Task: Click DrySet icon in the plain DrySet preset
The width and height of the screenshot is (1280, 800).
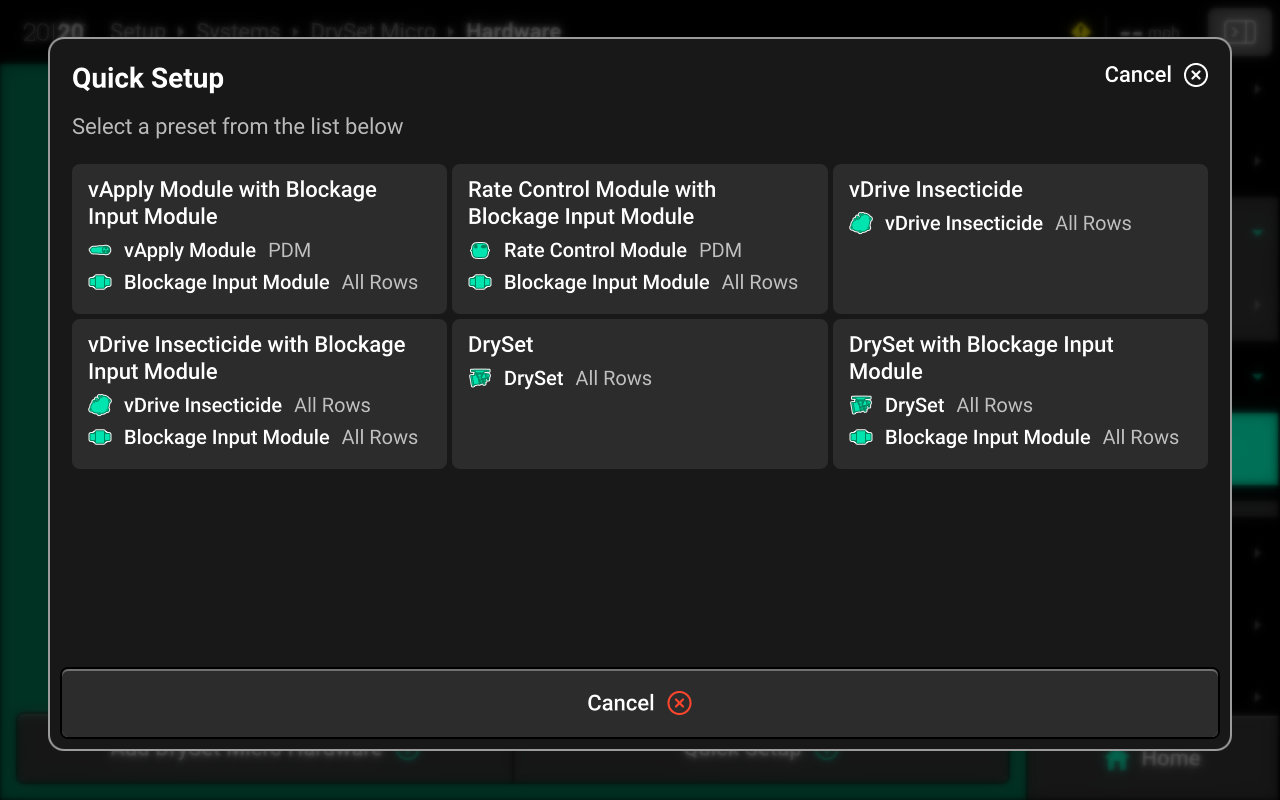Action: pyautogui.click(x=480, y=378)
